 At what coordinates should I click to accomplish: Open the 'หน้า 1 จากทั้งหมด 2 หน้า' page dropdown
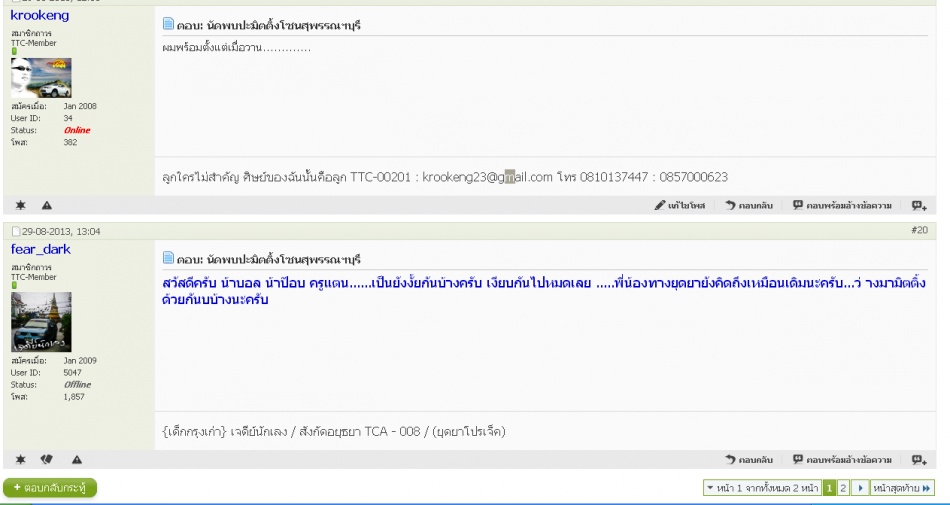pyautogui.click(x=761, y=487)
